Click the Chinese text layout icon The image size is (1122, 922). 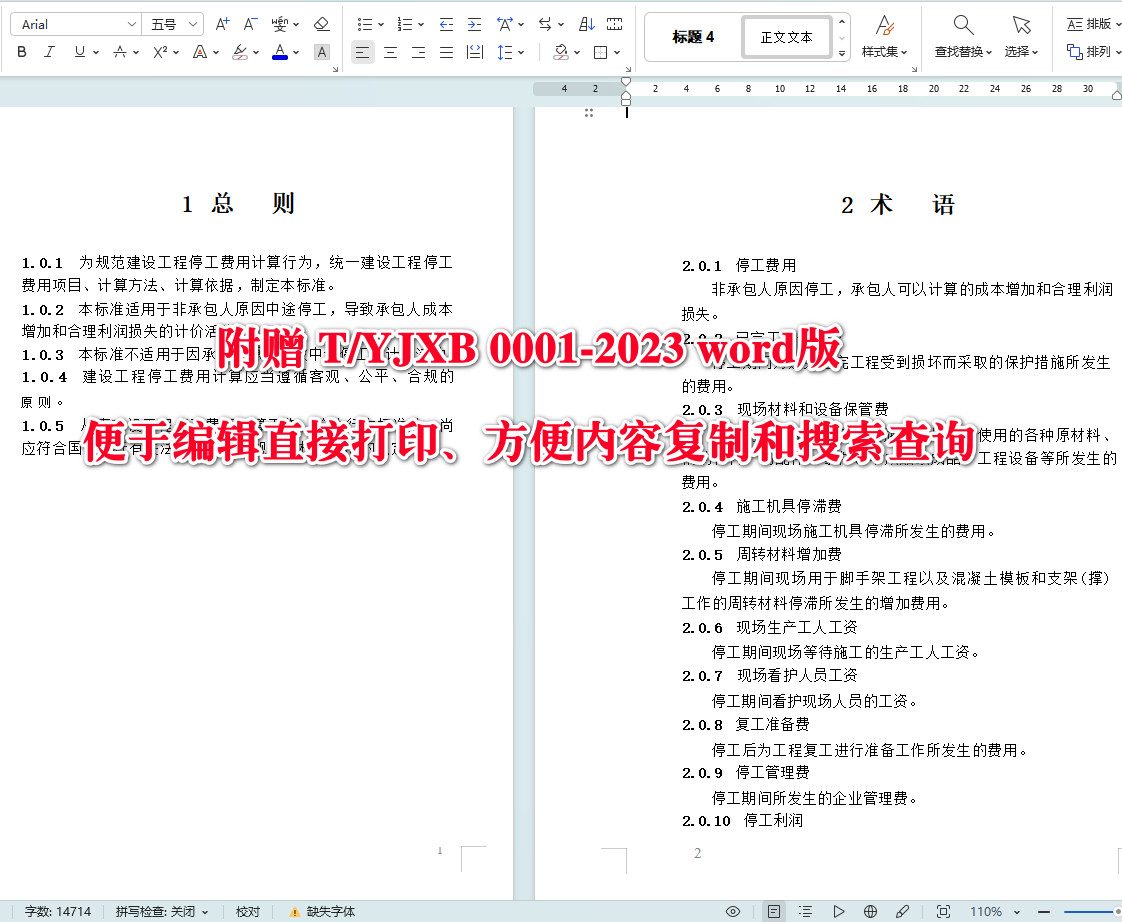505,24
